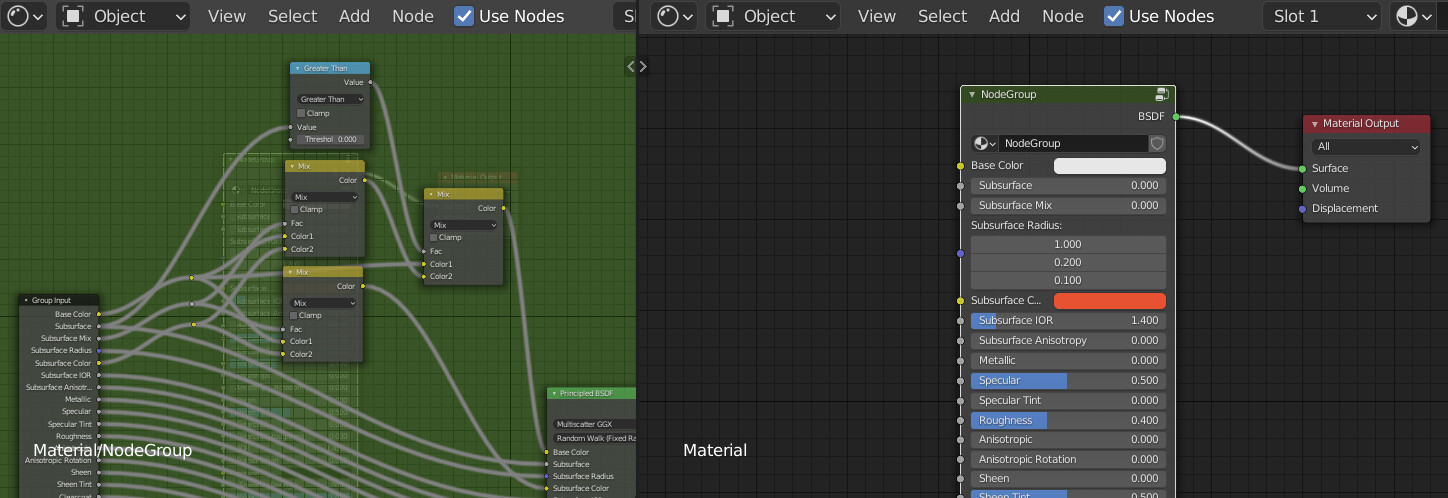The width and height of the screenshot is (1448, 498).
Task: Click shader type sphere icon in right Object dropdown
Action: pos(723,16)
